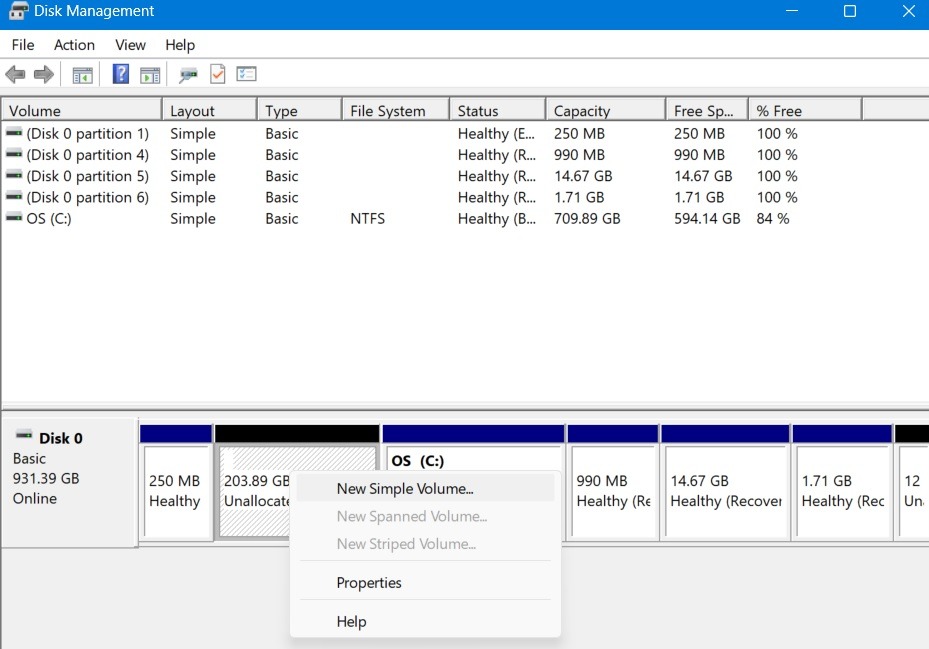Select the Disk 0 Basic panel
Viewport: 929px width, 649px height.
click(68, 480)
